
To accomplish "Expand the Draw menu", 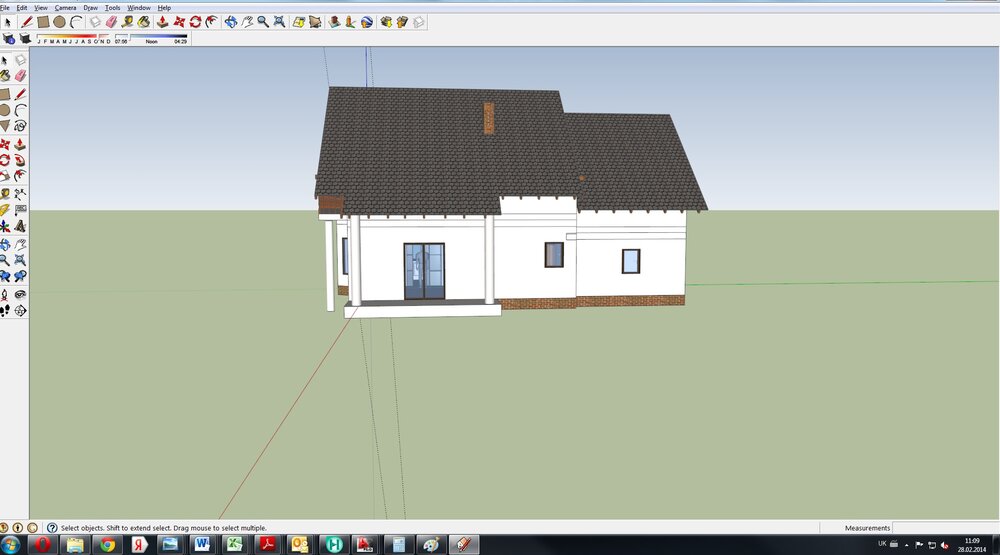I will tap(90, 7).
